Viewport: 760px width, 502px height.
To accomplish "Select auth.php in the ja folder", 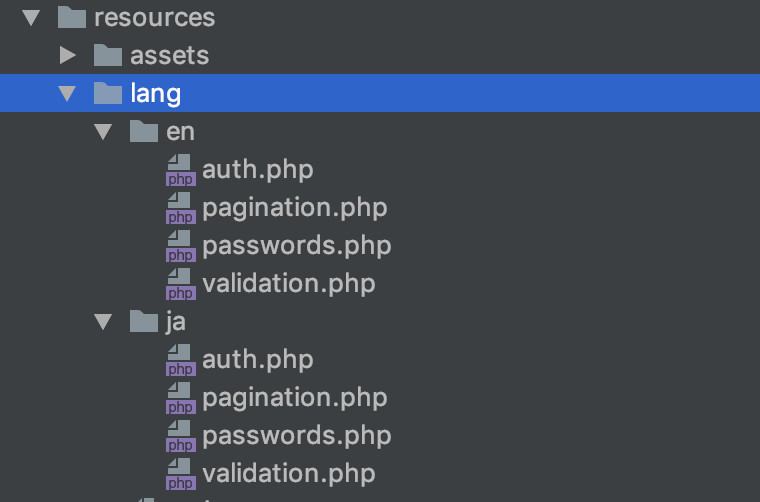I will click(x=258, y=360).
